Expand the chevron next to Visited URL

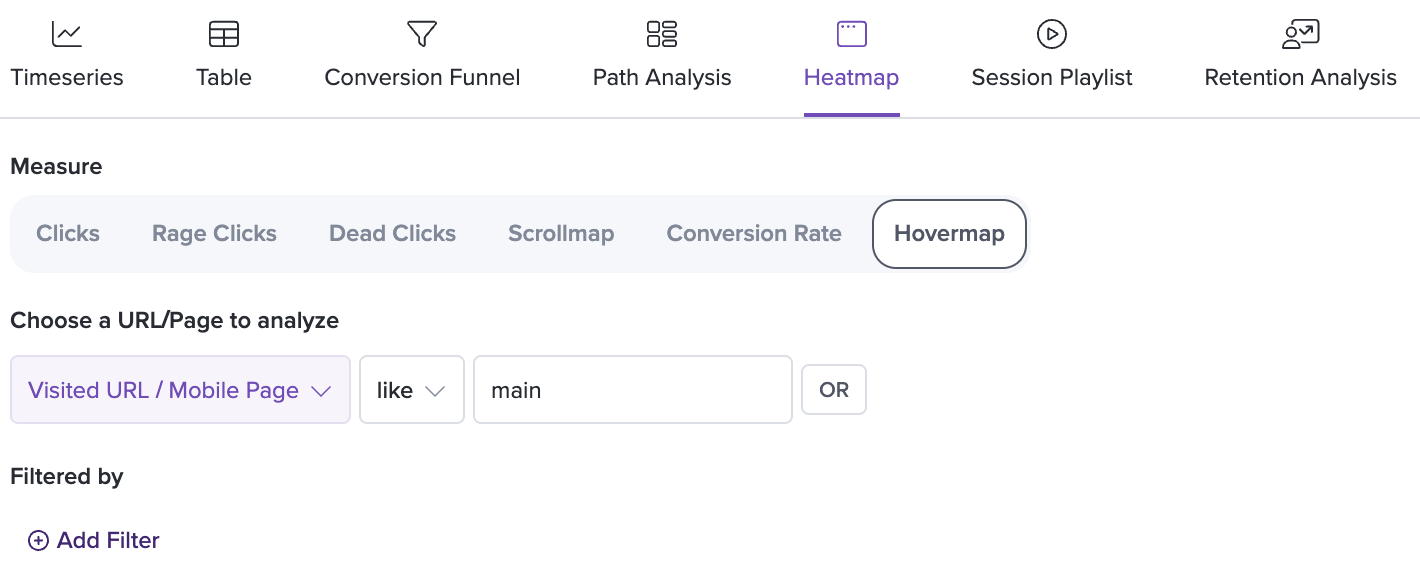pyautogui.click(x=321, y=391)
